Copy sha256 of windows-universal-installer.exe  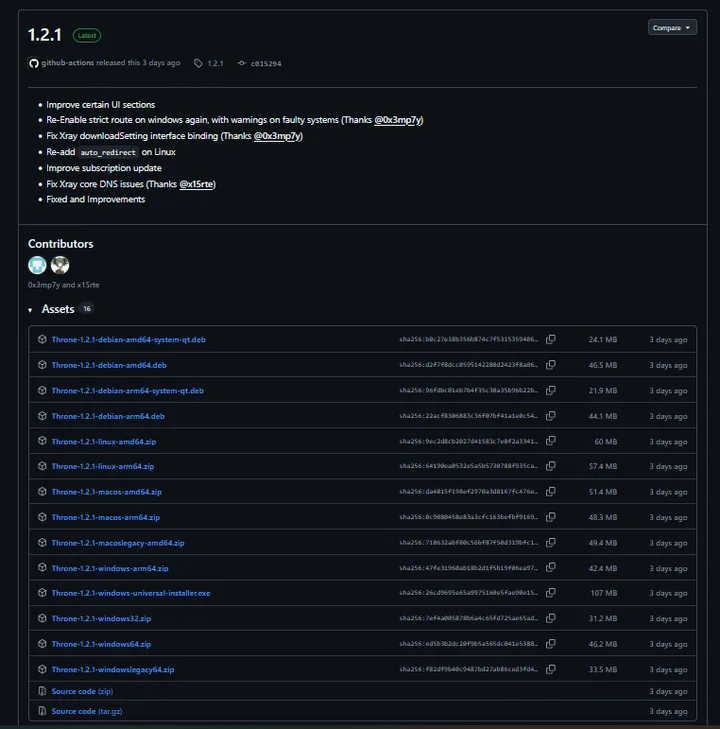(x=551, y=592)
